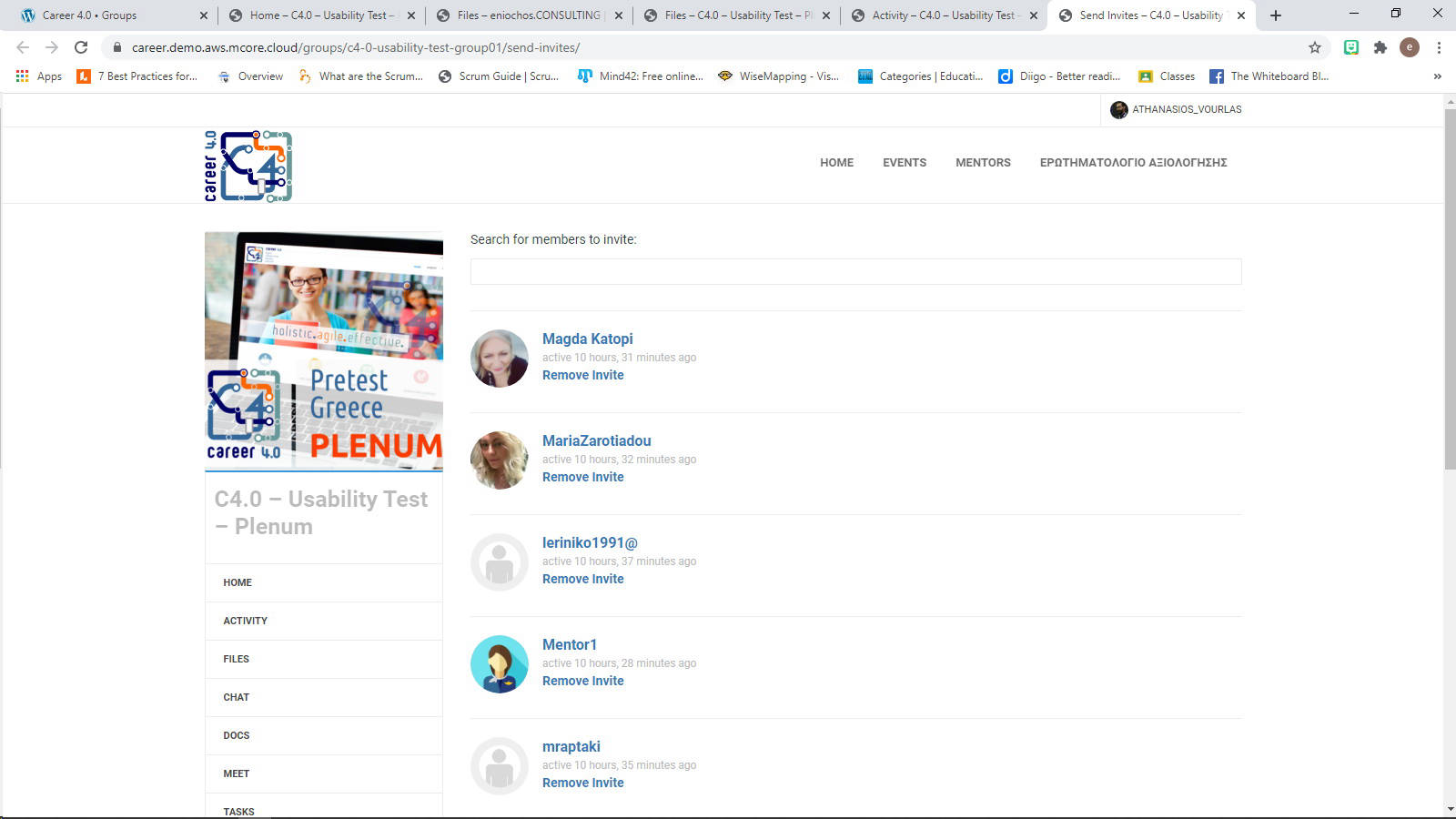Open Chrome's three-dot menu

[1439, 47]
